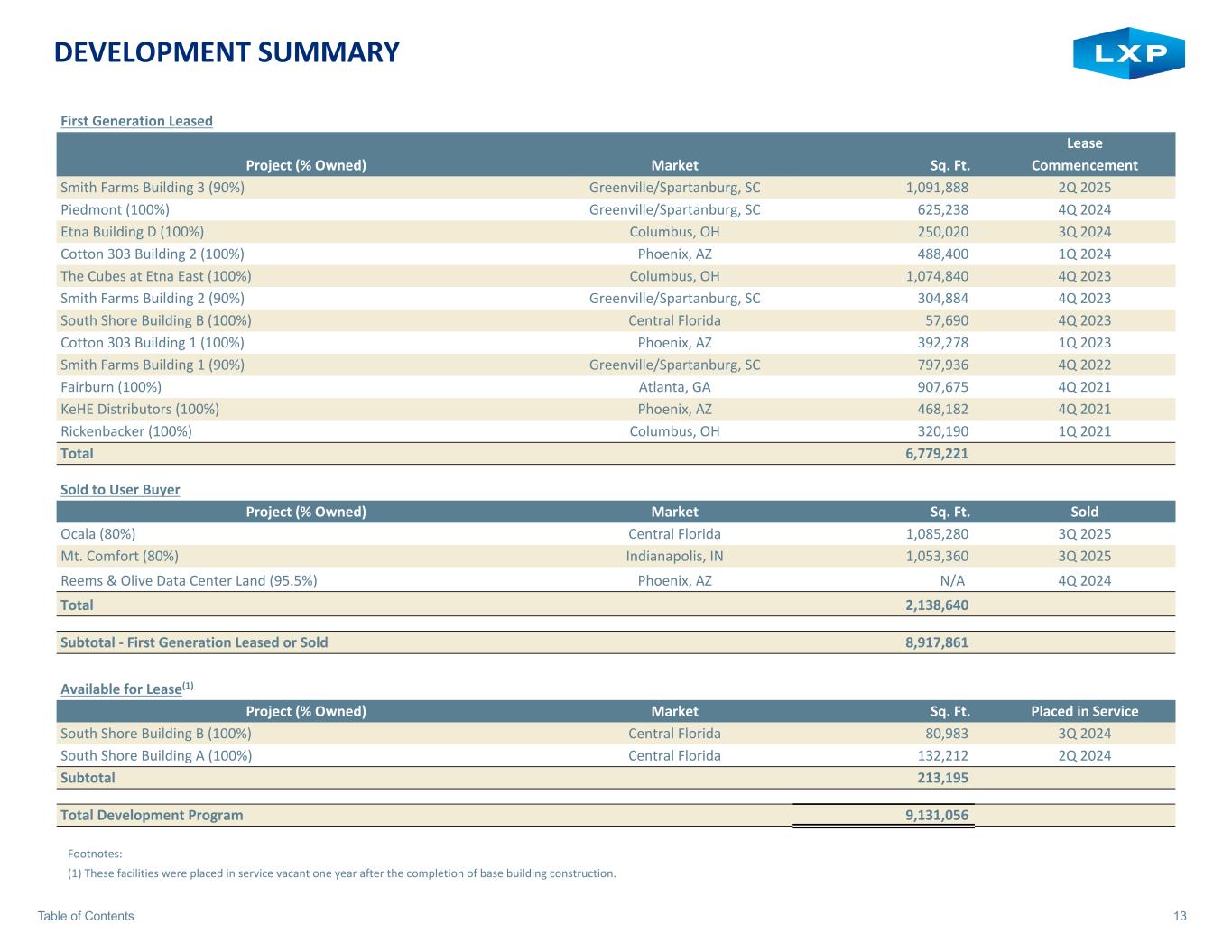Click the "First Generation Leased" section heading
This screenshot has width=1232, height=952.
[136, 121]
